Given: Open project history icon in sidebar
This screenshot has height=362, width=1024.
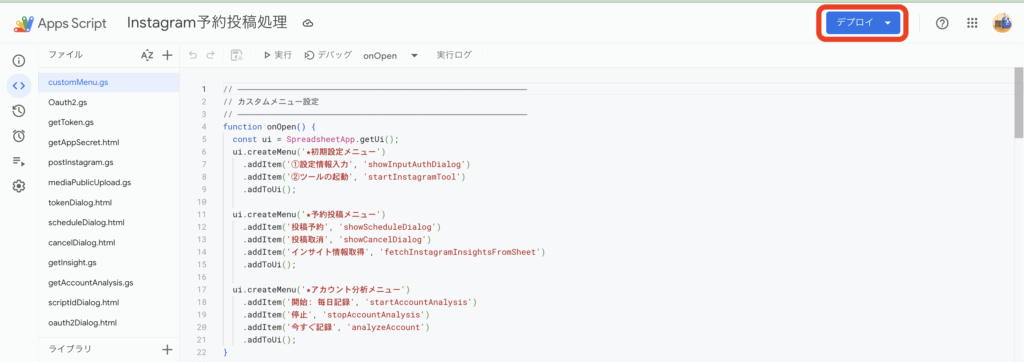Looking at the screenshot, I should (19, 111).
